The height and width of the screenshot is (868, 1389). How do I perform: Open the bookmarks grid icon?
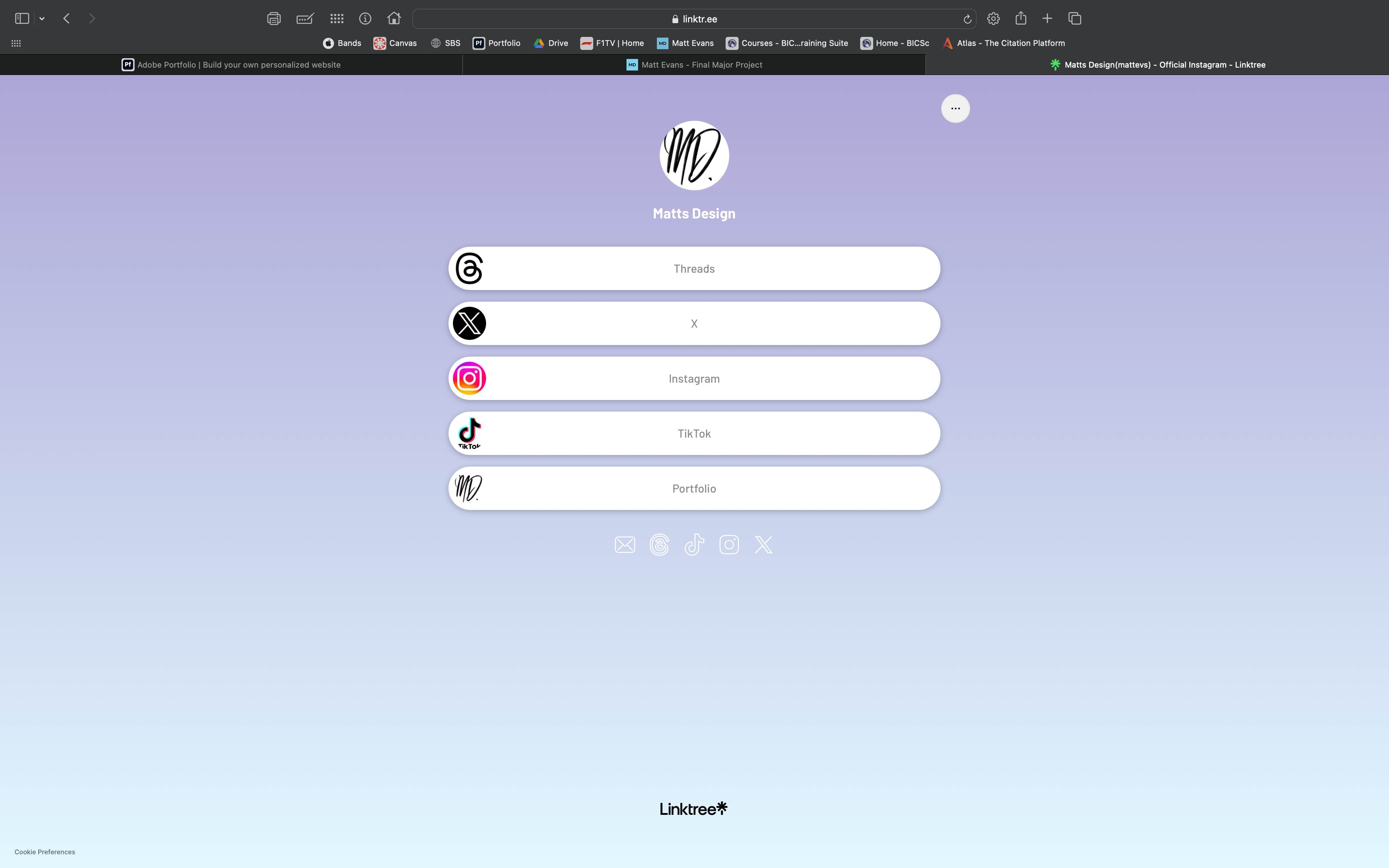coord(16,43)
